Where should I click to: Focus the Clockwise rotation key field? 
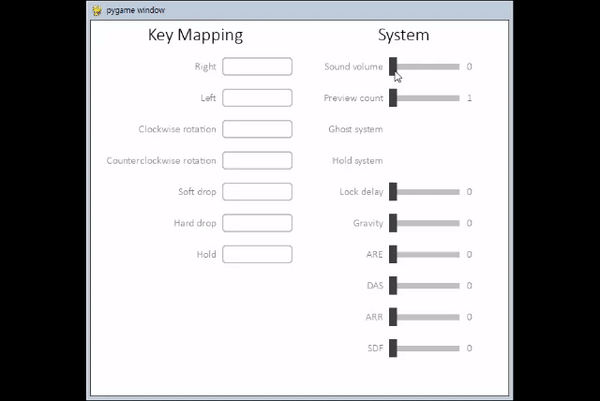(x=257, y=129)
